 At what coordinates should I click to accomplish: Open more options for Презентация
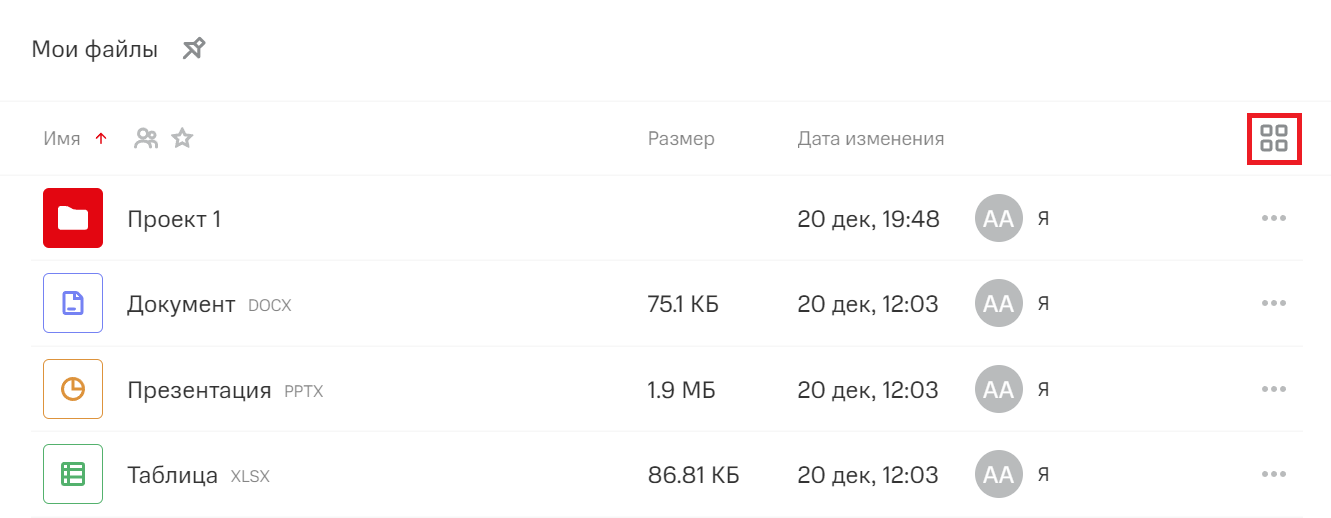pyautogui.click(x=1273, y=389)
